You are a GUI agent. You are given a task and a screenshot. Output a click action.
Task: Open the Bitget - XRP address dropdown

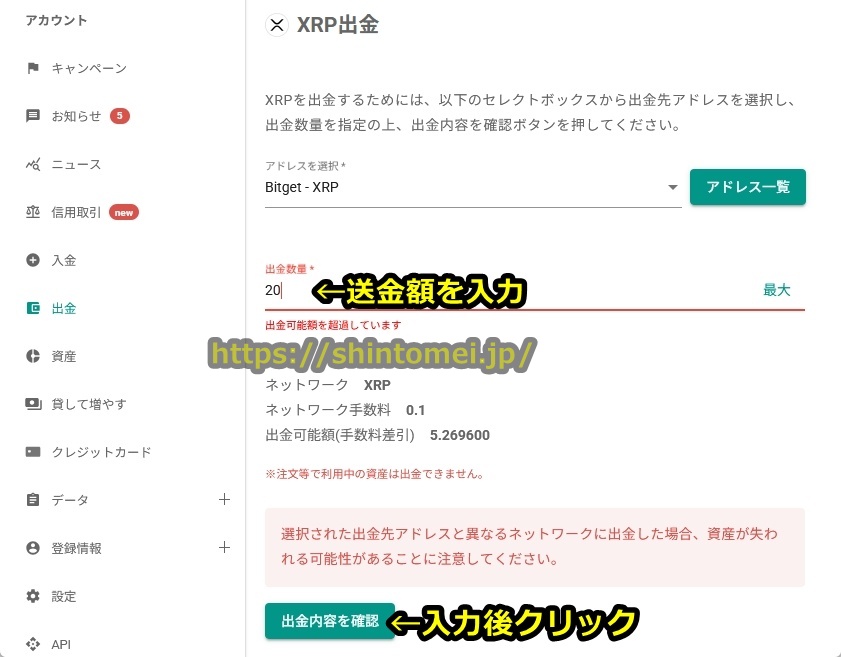tap(473, 188)
